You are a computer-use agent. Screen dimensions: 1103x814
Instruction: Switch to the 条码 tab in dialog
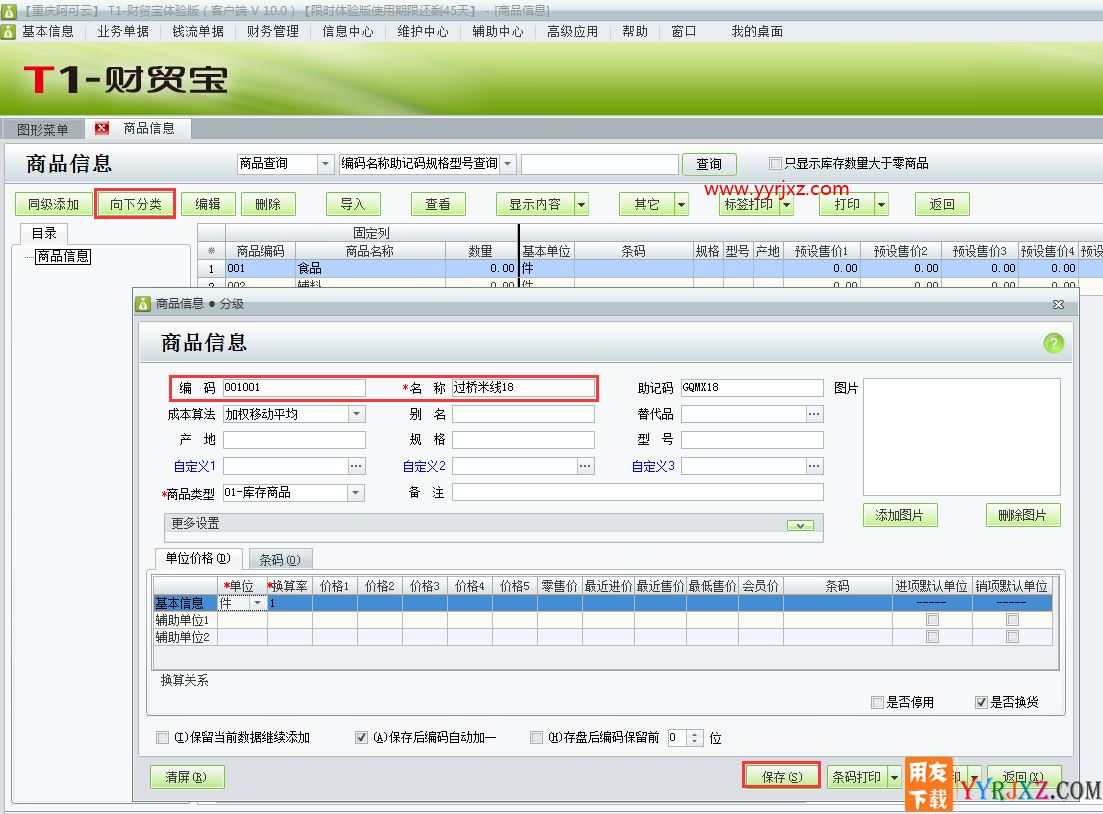(280, 560)
